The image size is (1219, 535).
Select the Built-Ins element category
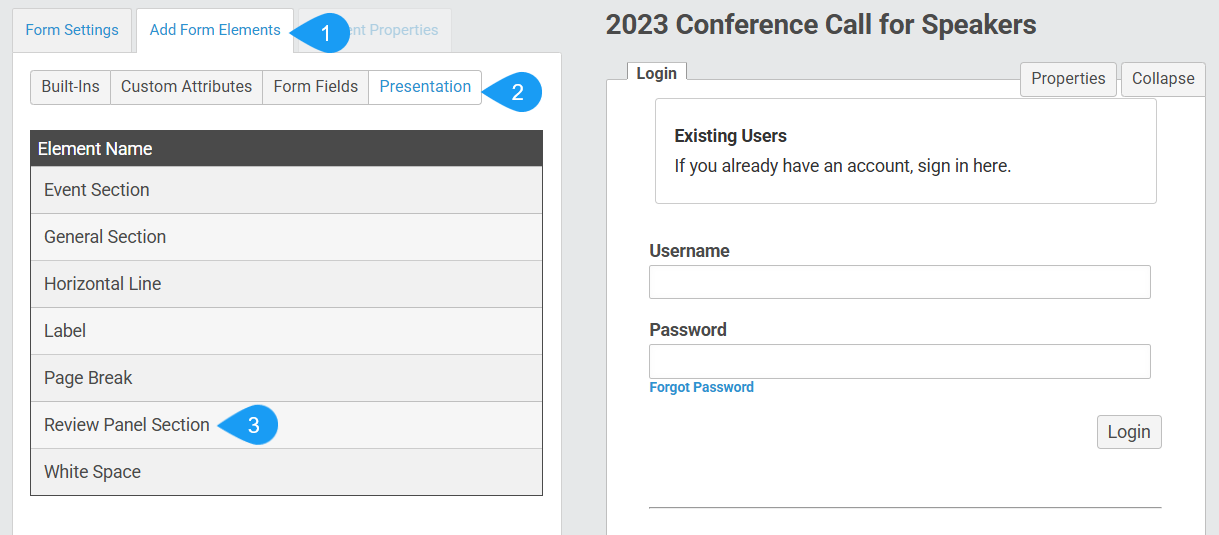tap(71, 87)
